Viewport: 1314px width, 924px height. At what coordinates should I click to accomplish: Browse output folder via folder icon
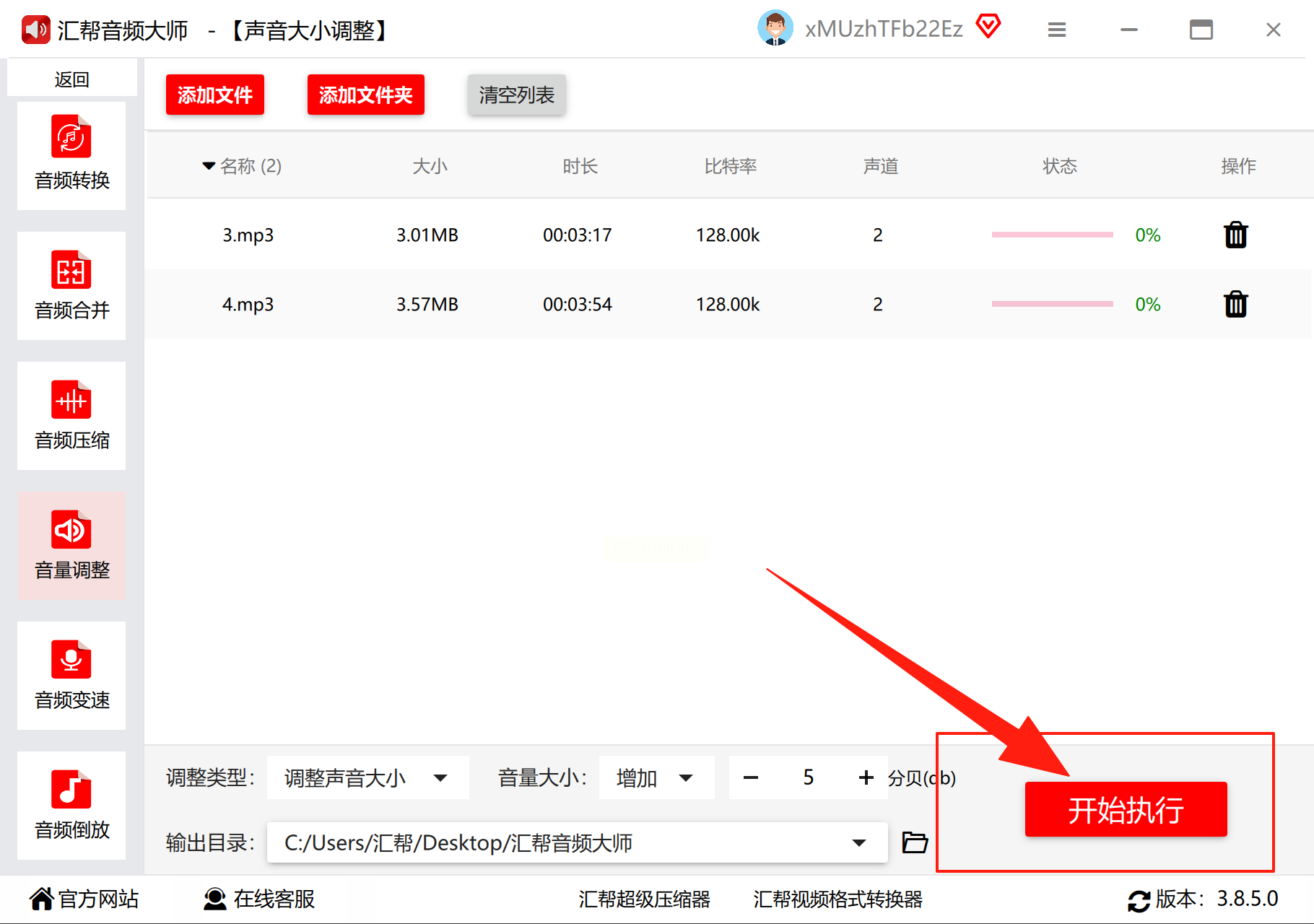(x=915, y=842)
